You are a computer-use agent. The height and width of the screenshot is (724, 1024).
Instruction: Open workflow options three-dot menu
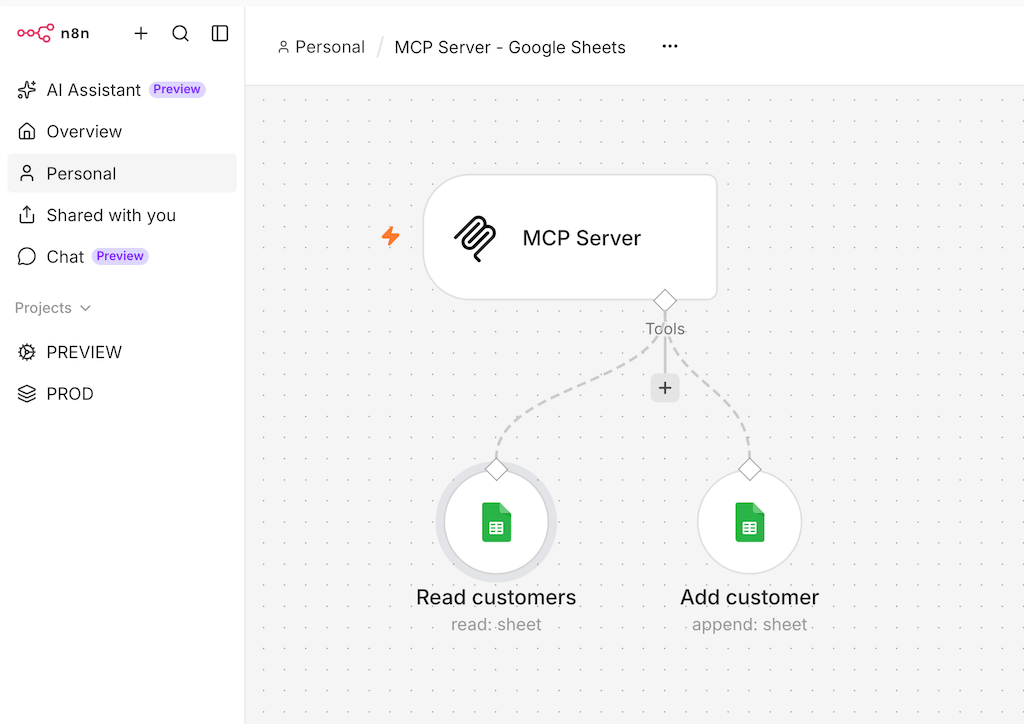pos(669,46)
